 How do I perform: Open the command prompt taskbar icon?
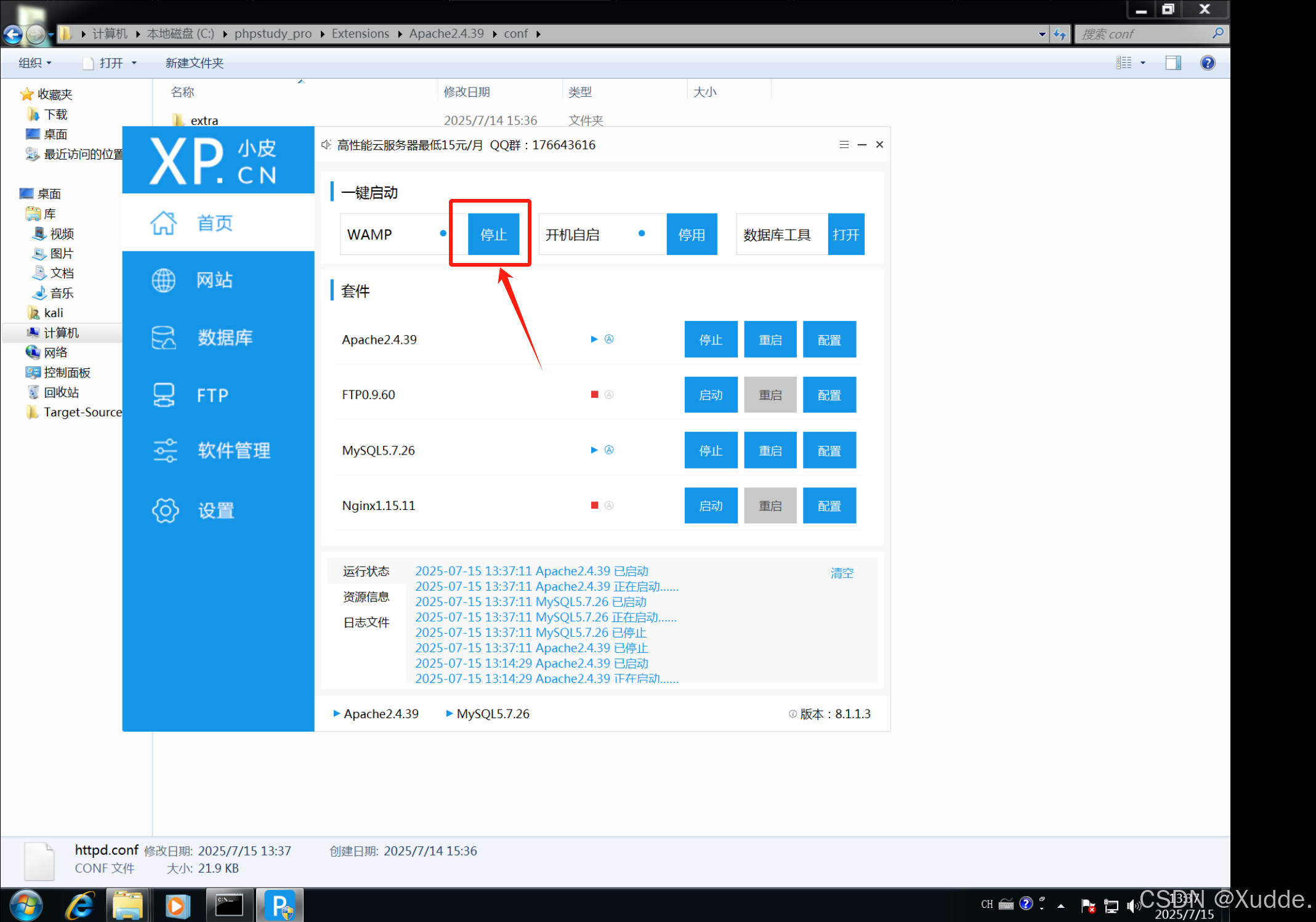[229, 905]
